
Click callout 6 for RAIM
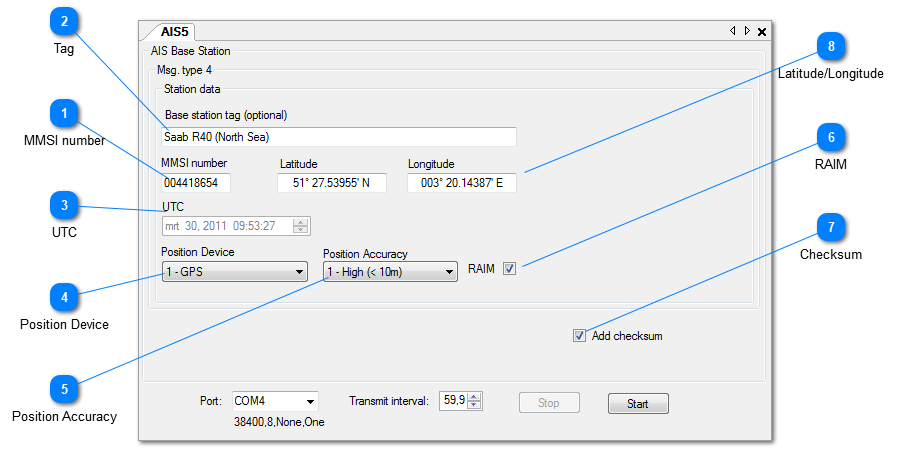click(830, 137)
